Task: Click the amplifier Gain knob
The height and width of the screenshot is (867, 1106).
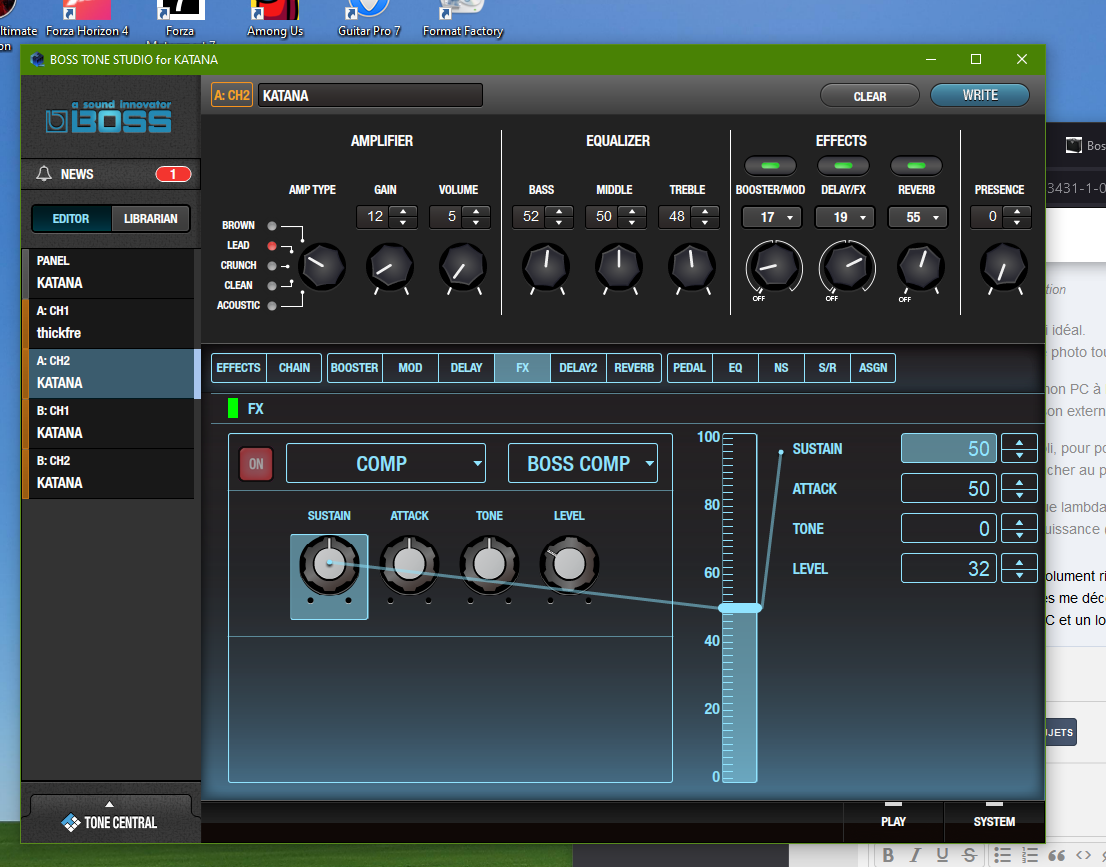Action: click(390, 267)
